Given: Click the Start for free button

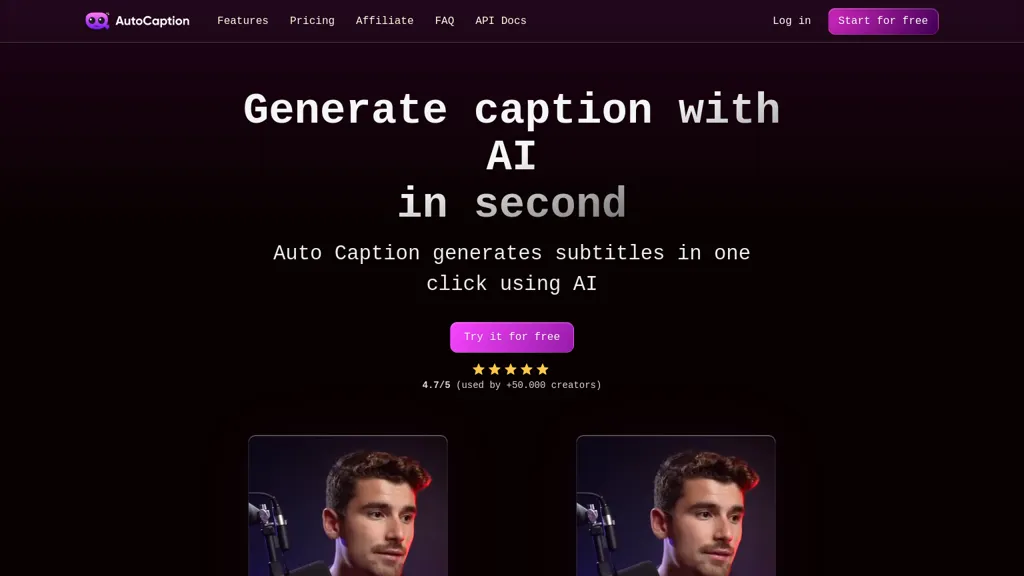Looking at the screenshot, I should (883, 21).
